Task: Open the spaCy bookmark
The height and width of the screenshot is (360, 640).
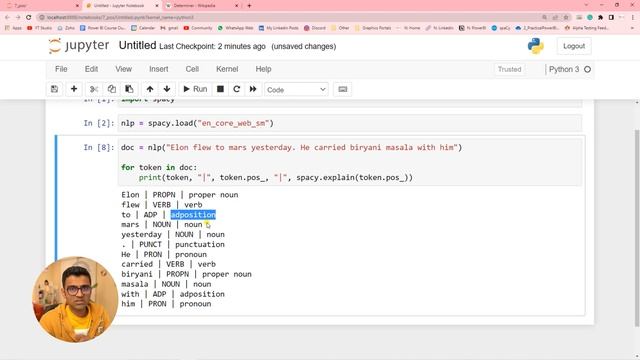Action: click(501, 28)
